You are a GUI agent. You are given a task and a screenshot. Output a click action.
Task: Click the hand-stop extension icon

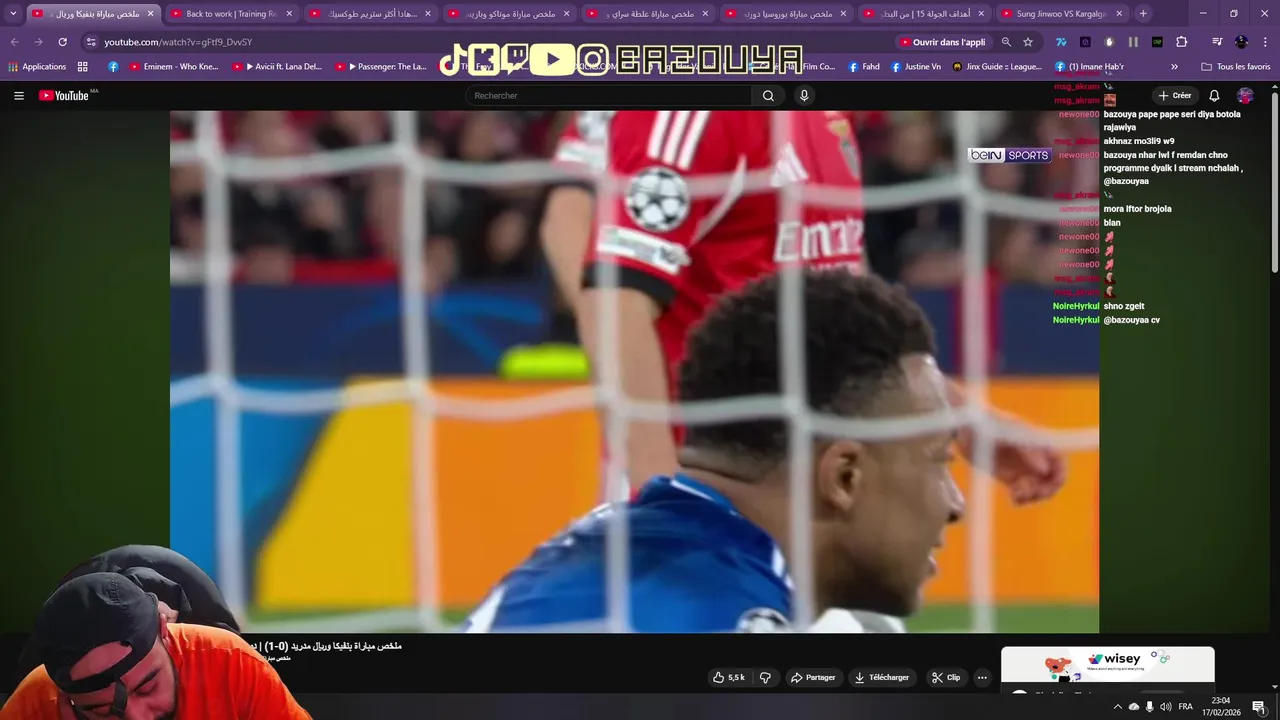click(1109, 42)
